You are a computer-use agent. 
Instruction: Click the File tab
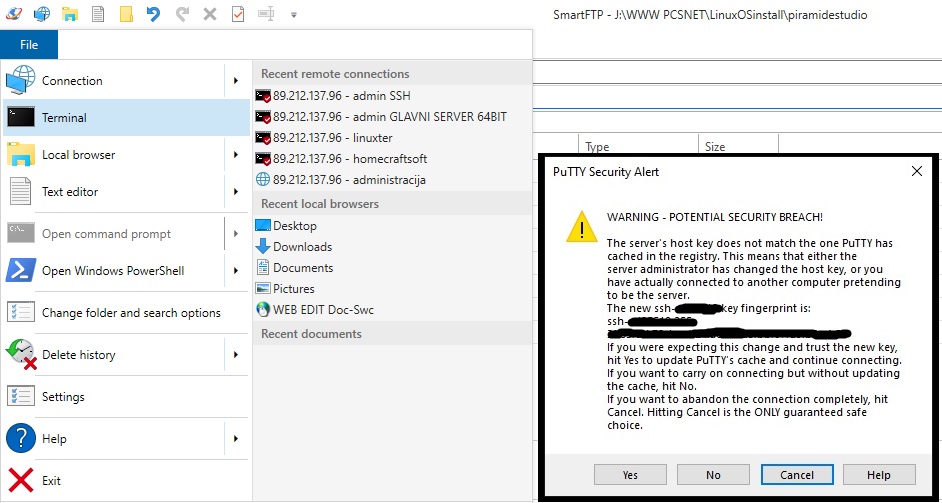29,44
